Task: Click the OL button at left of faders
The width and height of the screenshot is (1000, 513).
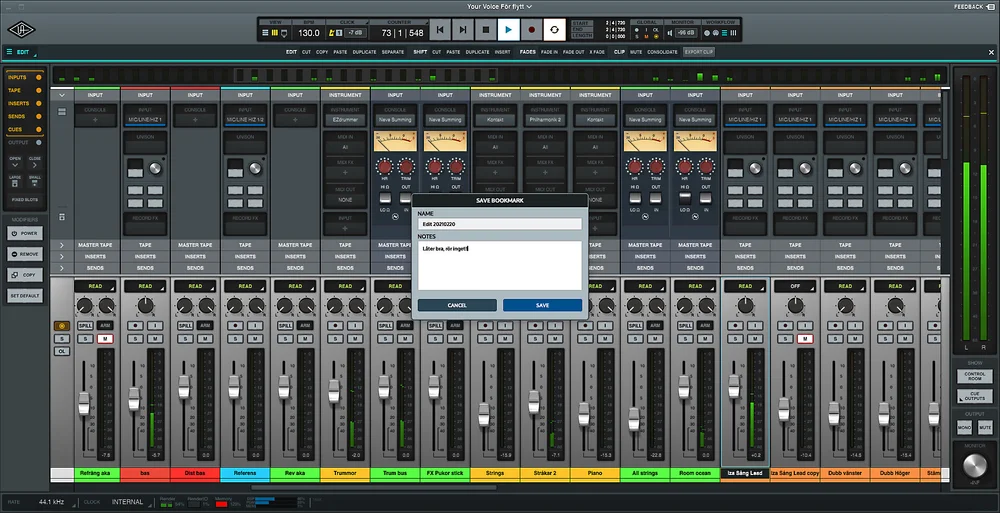Action: pyautogui.click(x=62, y=352)
